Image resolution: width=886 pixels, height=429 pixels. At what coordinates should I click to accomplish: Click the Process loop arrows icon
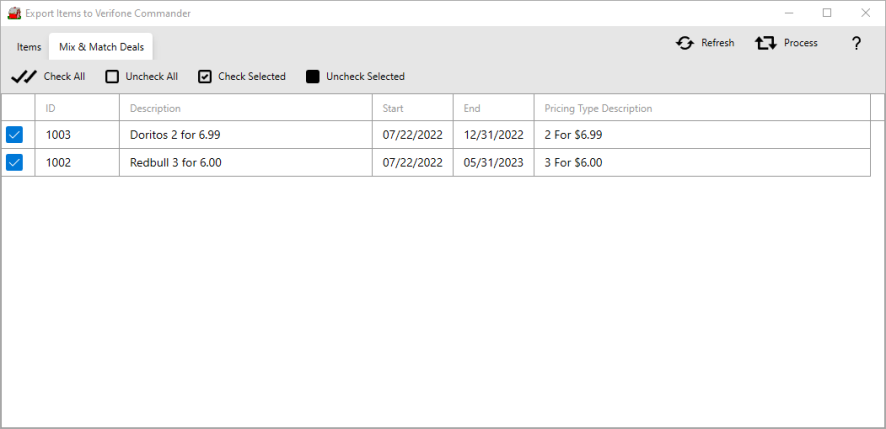click(766, 43)
